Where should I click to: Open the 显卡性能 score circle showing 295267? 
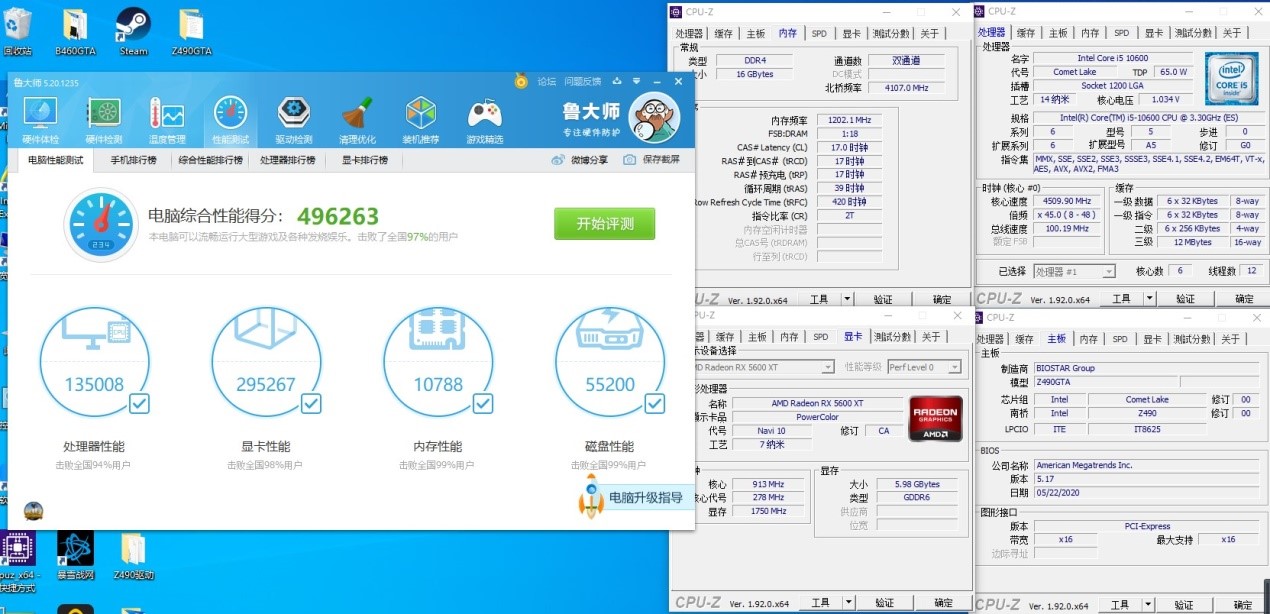(x=266, y=362)
